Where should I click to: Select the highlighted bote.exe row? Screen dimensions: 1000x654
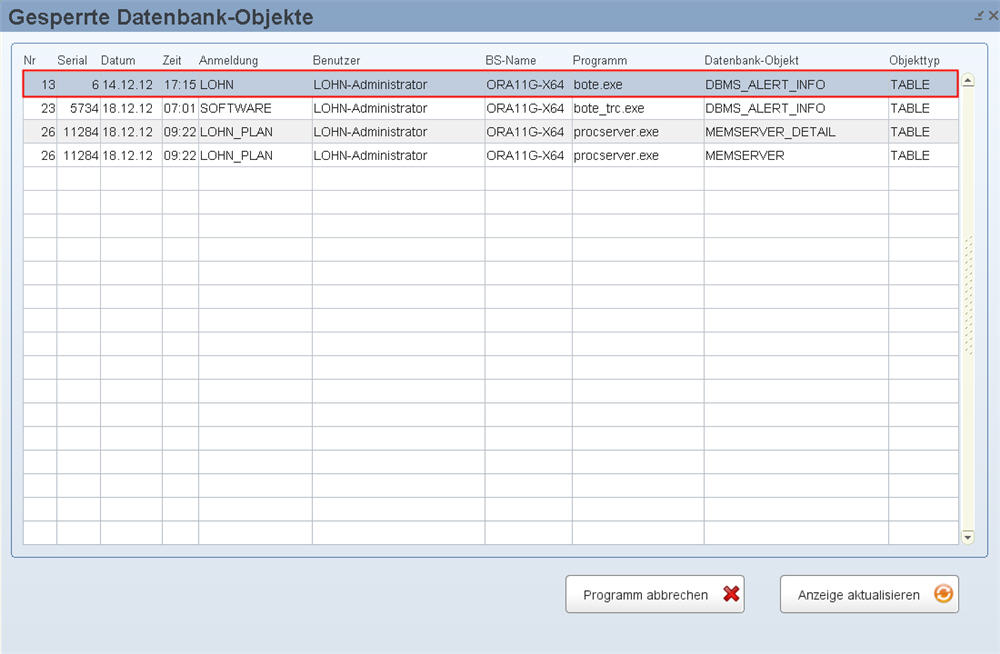click(x=598, y=85)
